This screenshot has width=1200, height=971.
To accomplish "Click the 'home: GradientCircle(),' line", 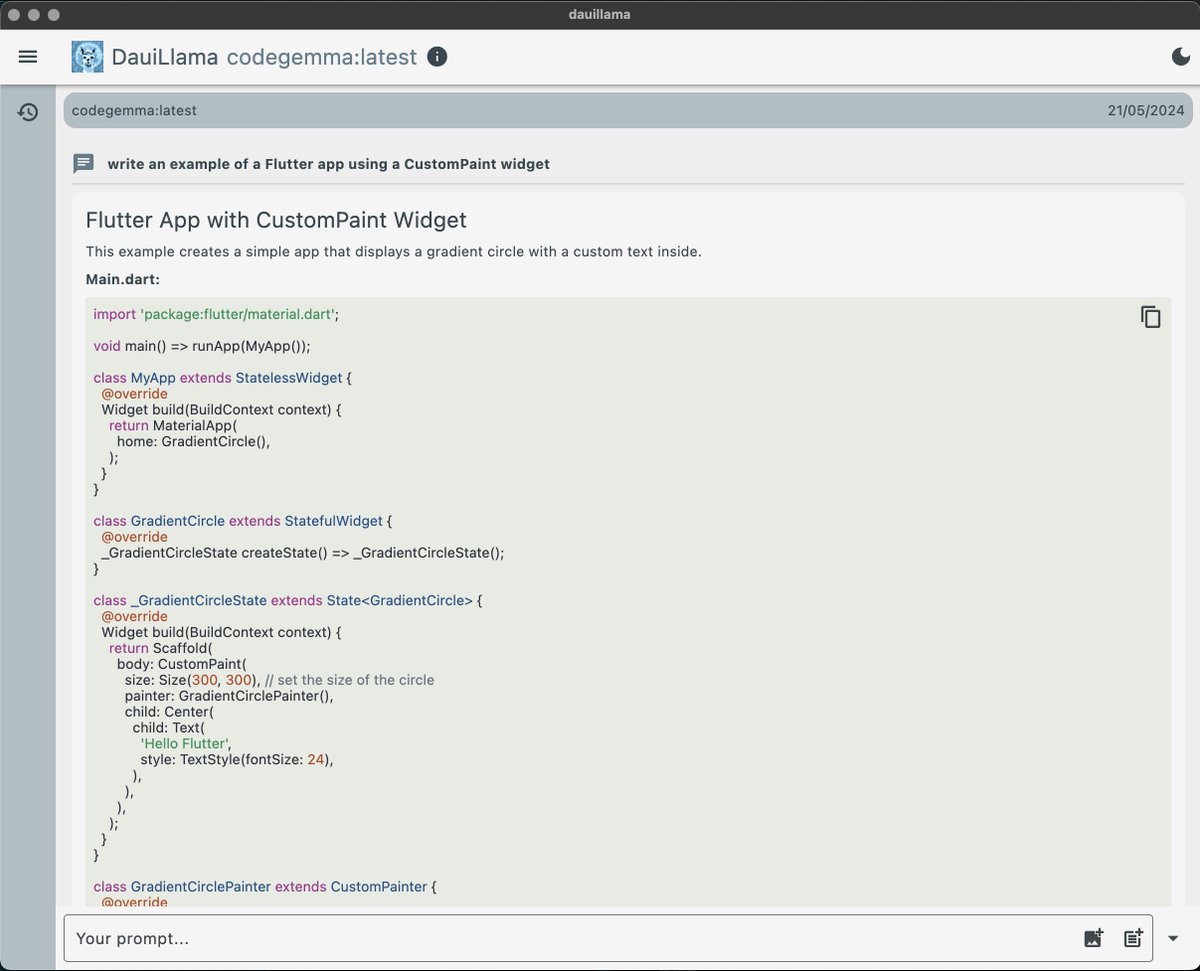I will coord(194,441).
